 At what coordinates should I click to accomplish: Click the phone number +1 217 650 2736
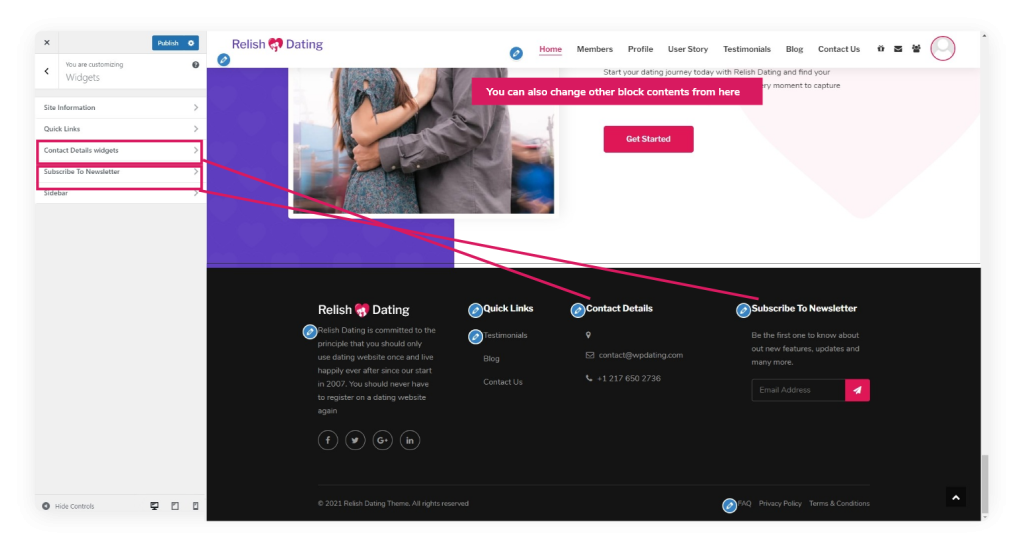tap(629, 379)
